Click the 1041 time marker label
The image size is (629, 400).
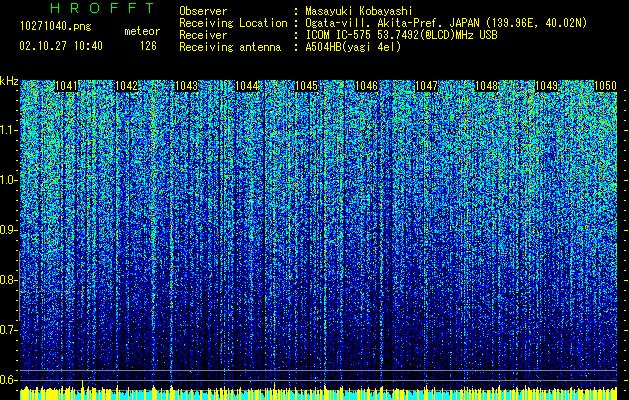tap(66, 86)
